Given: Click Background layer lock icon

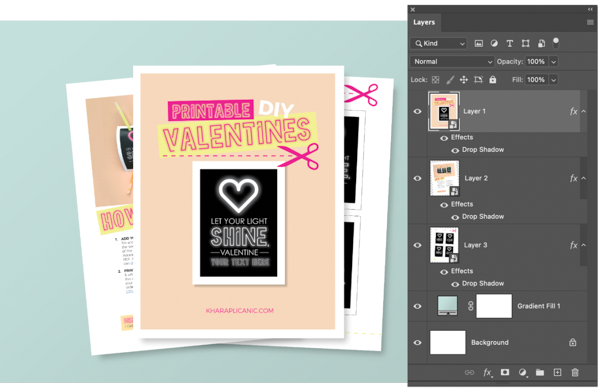Looking at the screenshot, I should pos(572,342).
